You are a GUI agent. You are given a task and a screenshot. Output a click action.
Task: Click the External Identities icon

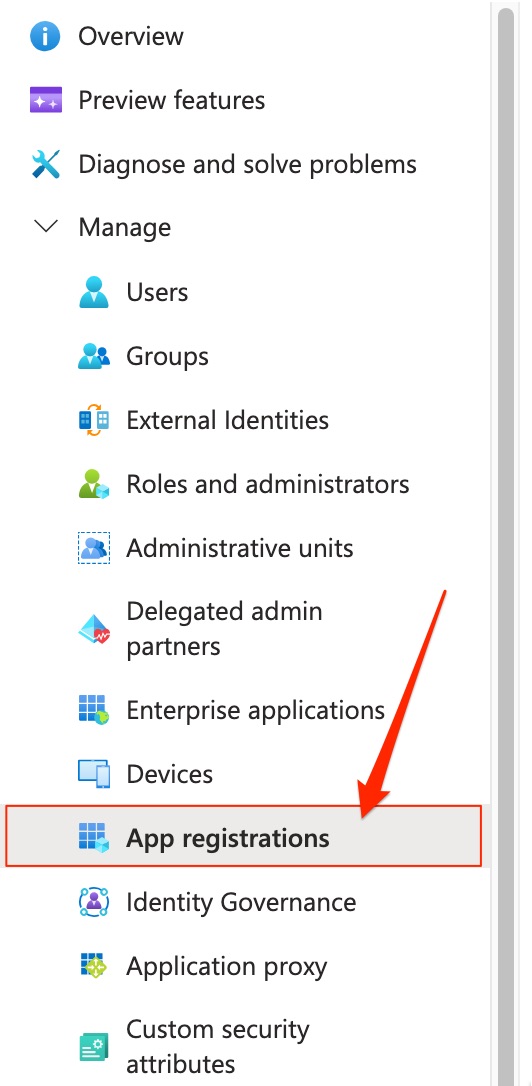point(94,420)
